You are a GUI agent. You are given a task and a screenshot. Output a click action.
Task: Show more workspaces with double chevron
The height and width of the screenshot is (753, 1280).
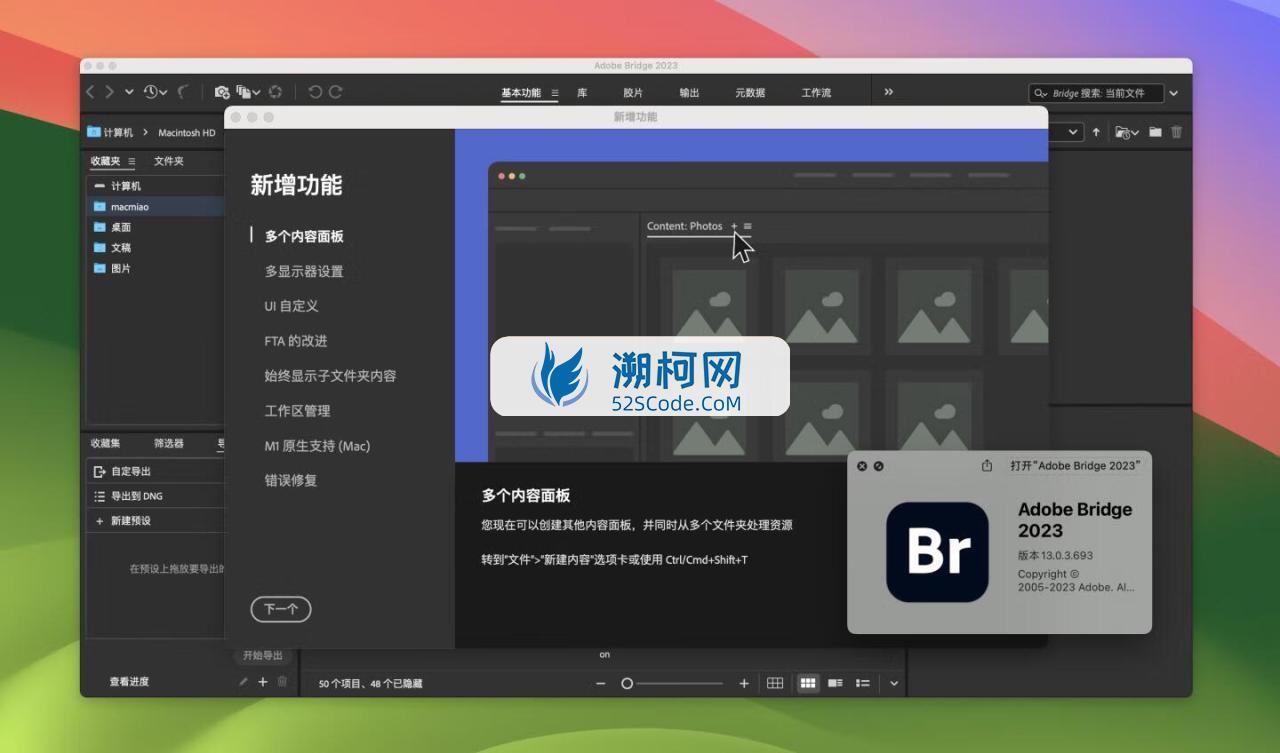pos(888,92)
